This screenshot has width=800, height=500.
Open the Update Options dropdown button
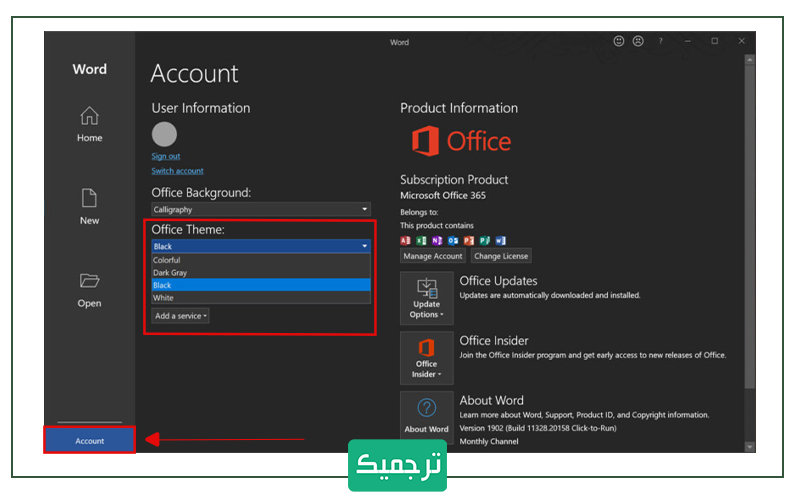click(427, 298)
